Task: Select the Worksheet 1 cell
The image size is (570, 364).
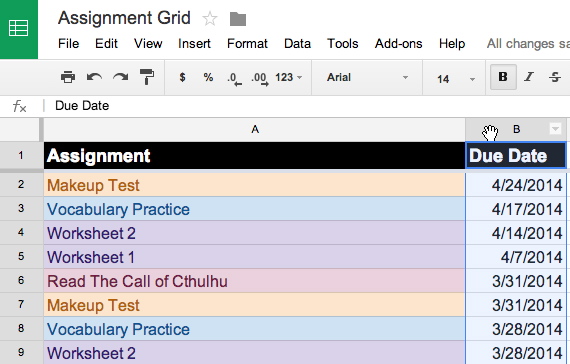Action: pos(254,257)
